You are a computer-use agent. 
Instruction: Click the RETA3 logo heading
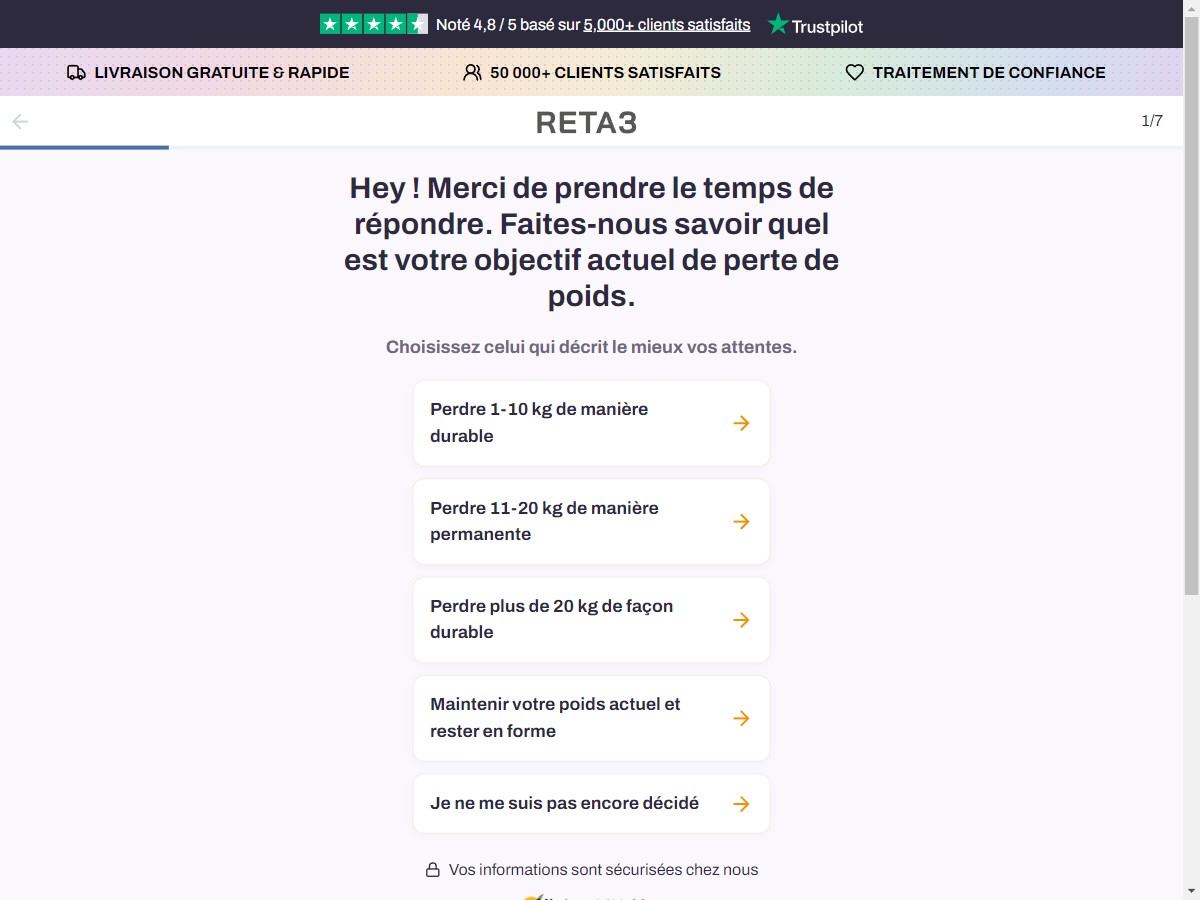click(x=587, y=123)
